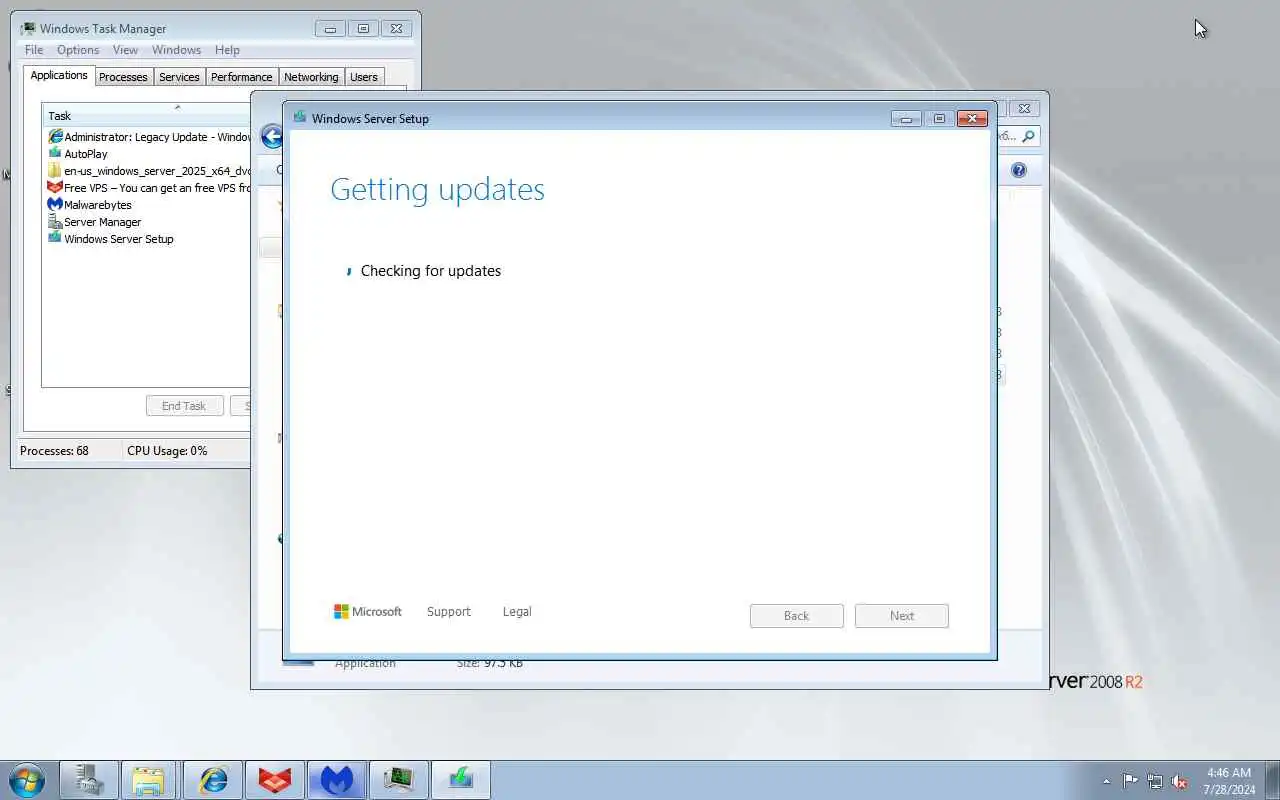
Task: Switch to the Applications tab
Action: (x=59, y=75)
